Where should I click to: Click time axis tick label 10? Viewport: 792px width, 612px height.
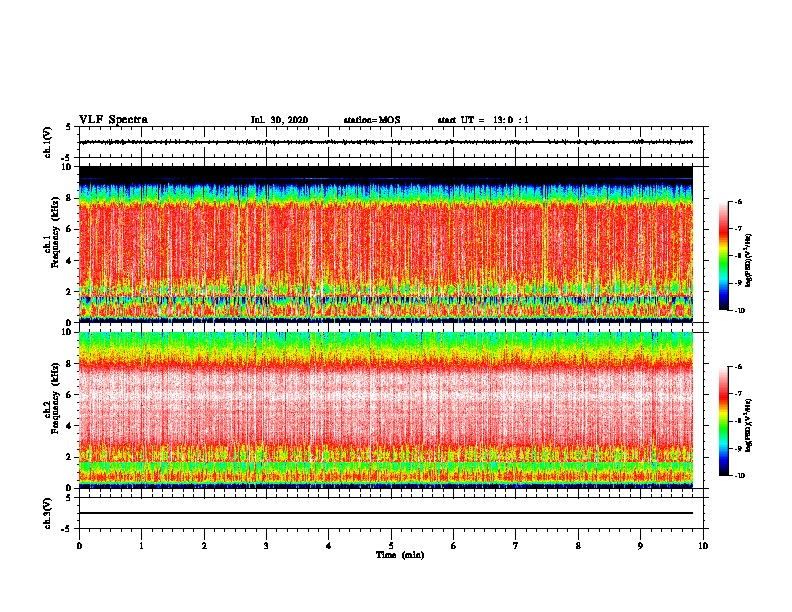(703, 546)
